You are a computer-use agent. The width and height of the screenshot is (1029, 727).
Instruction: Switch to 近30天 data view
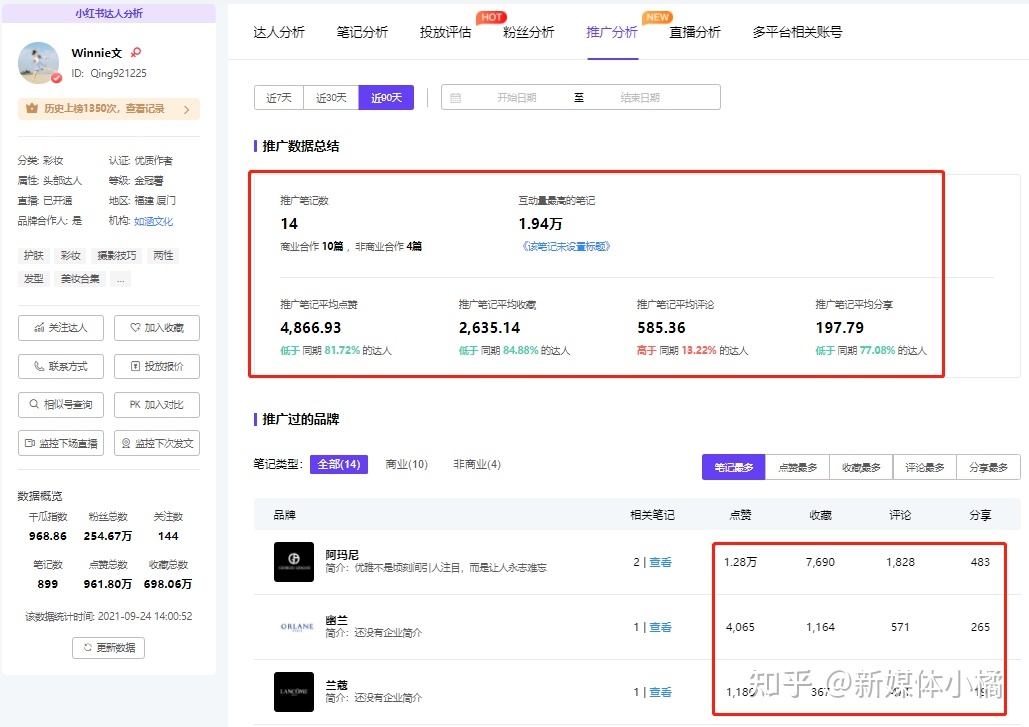pyautogui.click(x=331, y=97)
